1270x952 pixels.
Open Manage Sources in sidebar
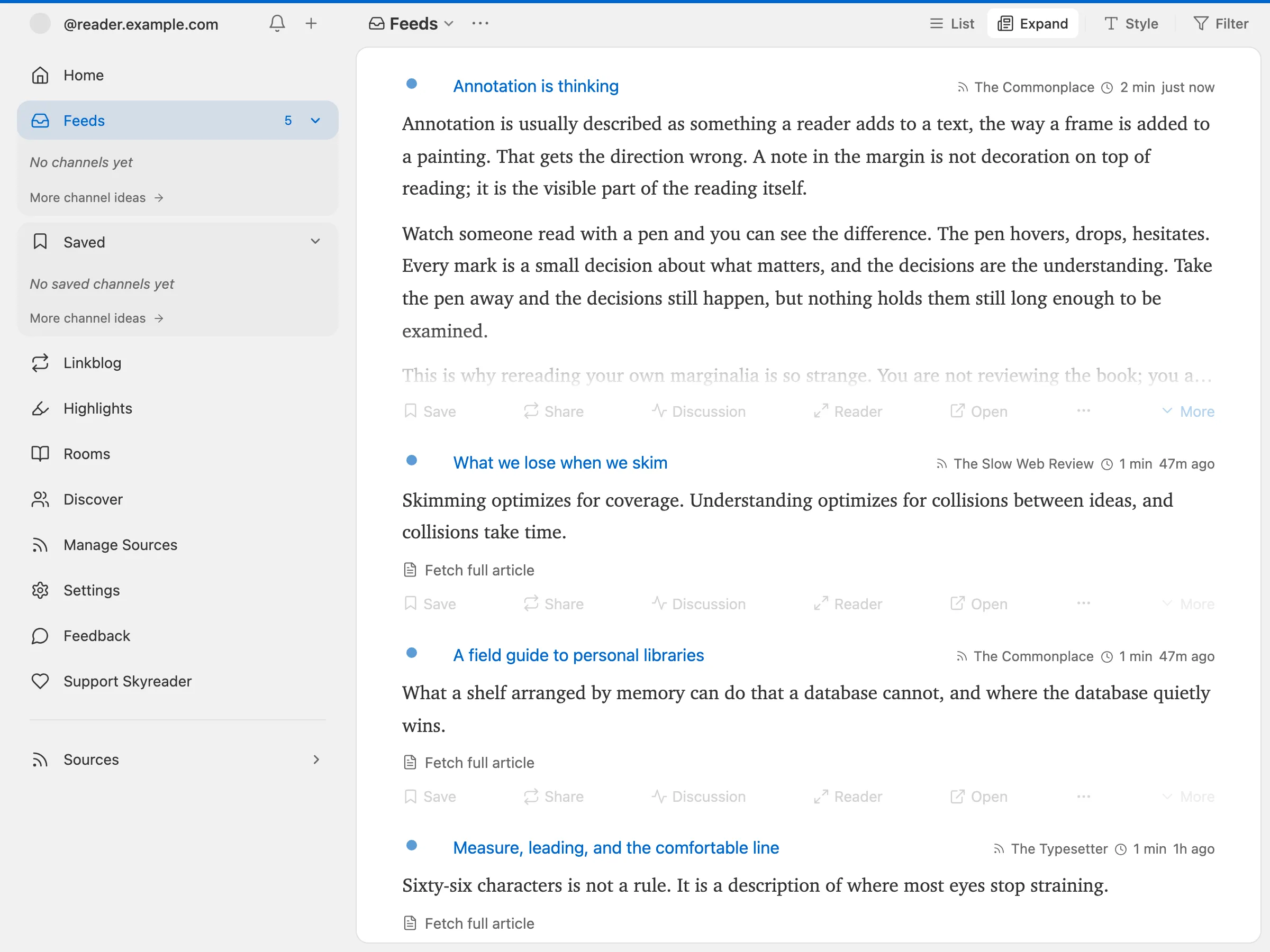point(177,545)
